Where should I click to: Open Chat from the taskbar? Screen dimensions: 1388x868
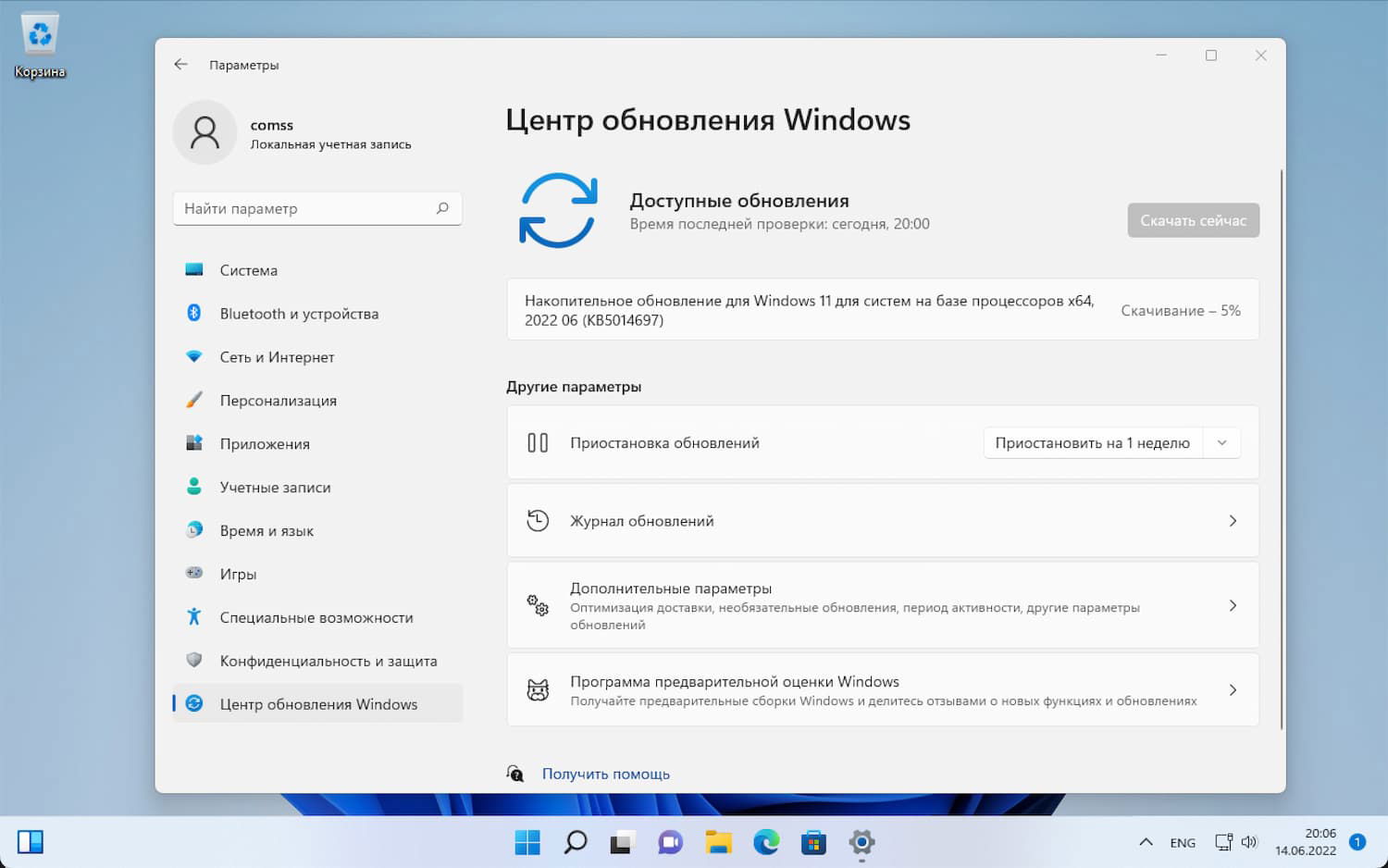coord(669,843)
